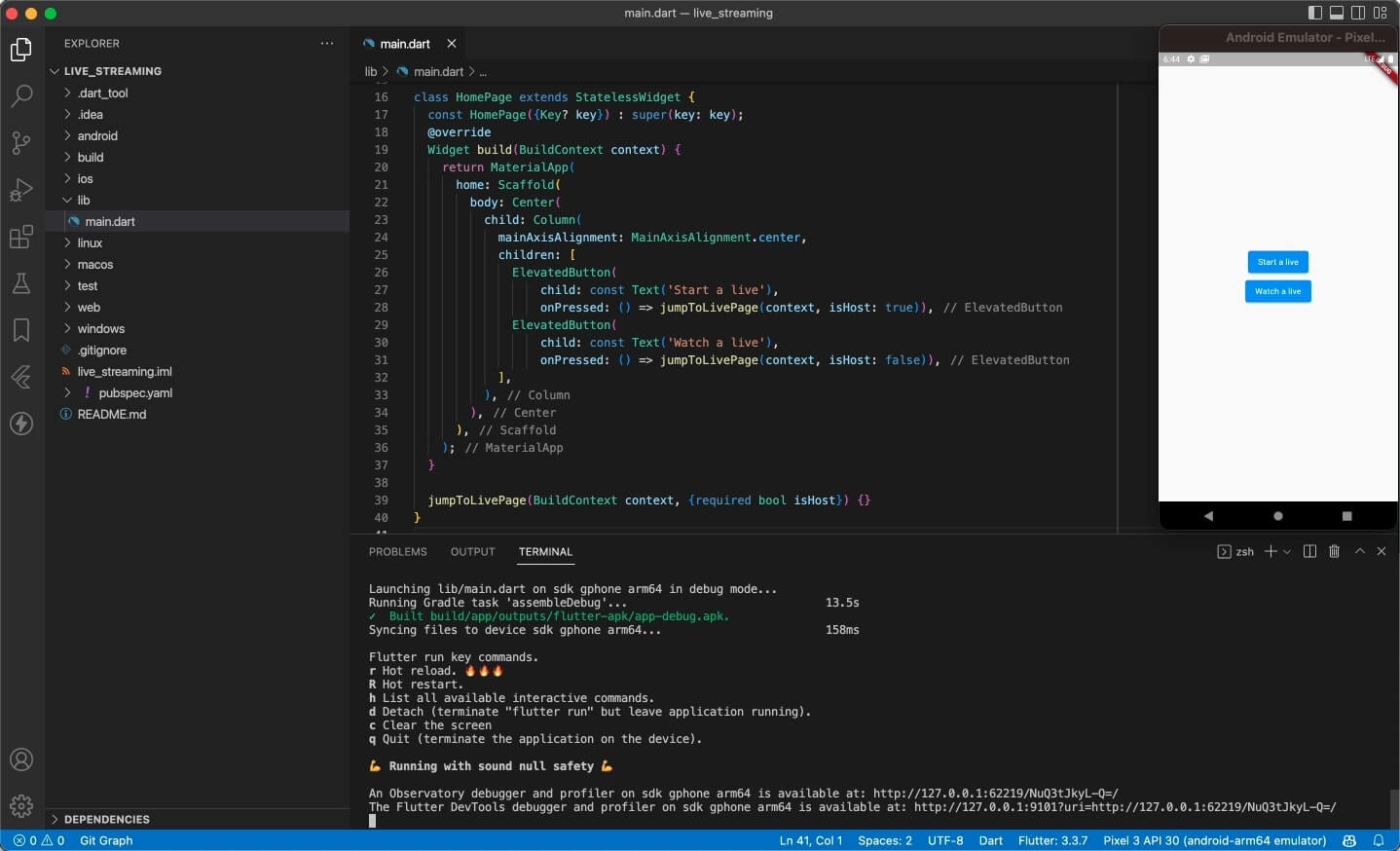Click the trash icon to kill the terminal
The height and width of the screenshot is (851, 1400).
click(x=1334, y=551)
